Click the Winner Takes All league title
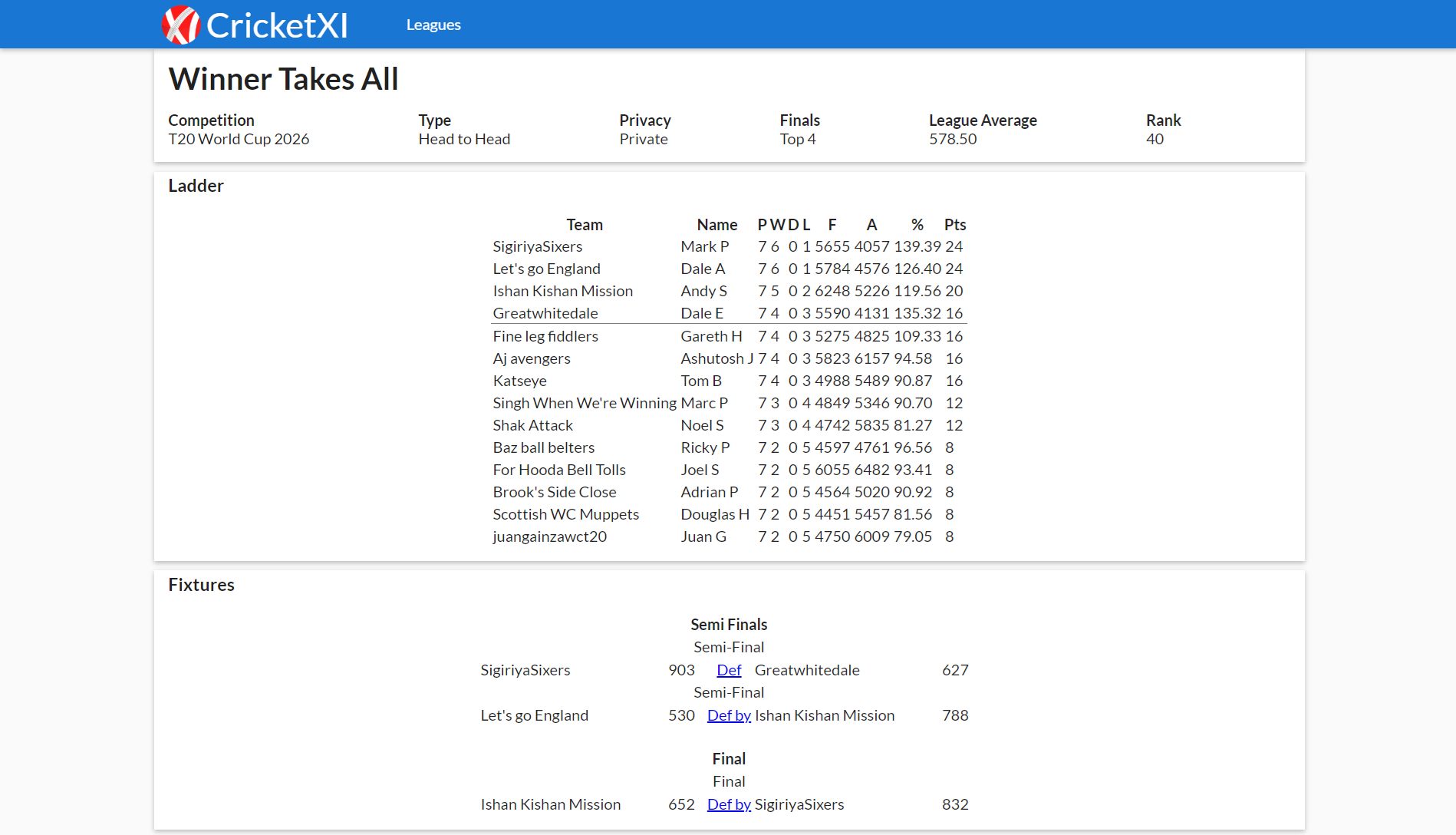 click(283, 79)
